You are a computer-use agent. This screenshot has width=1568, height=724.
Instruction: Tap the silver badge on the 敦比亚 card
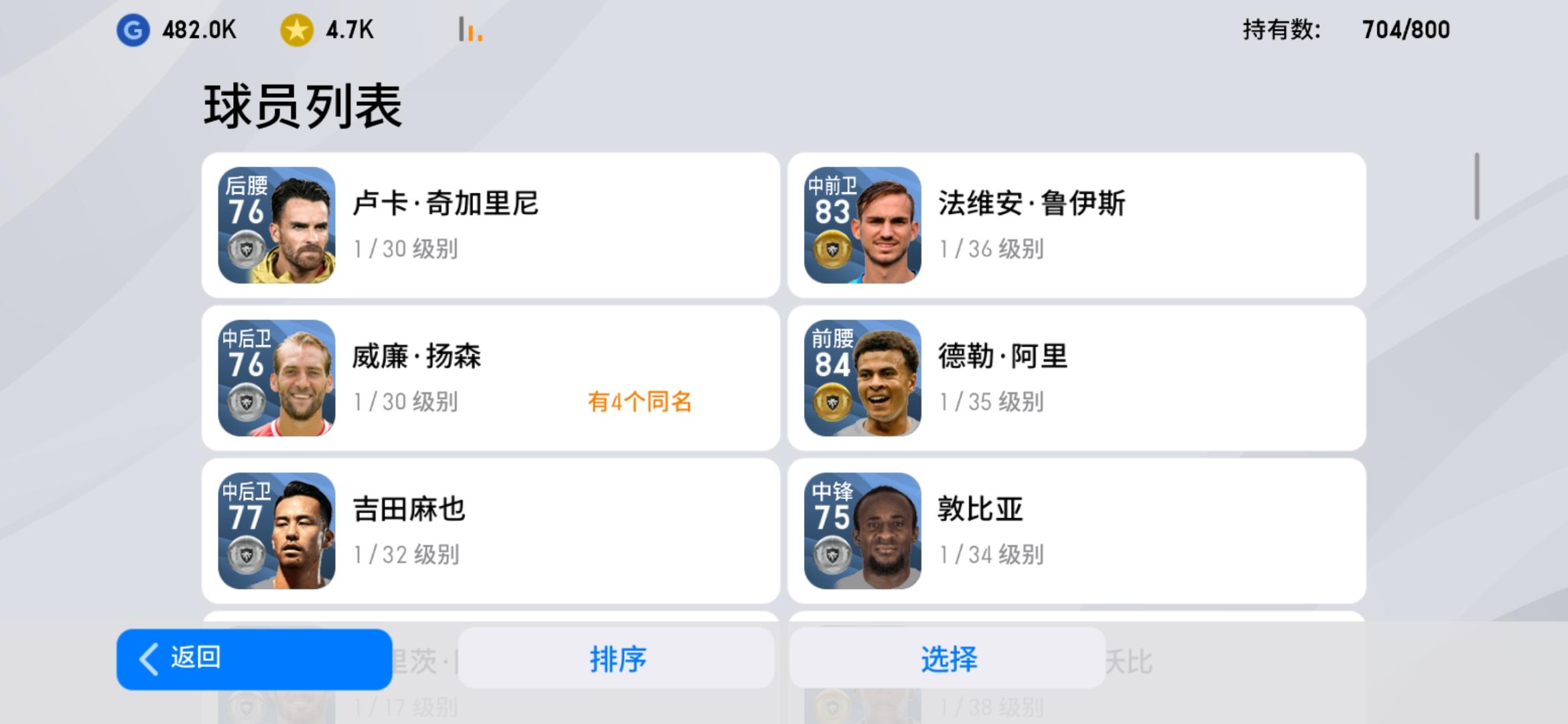(x=832, y=556)
